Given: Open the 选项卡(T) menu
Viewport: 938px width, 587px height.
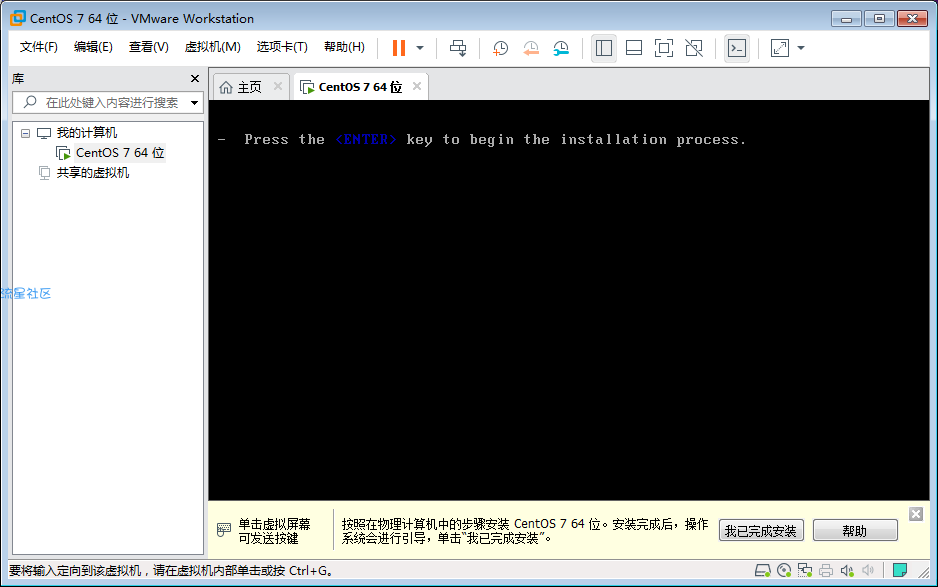Looking at the screenshot, I should point(282,47).
